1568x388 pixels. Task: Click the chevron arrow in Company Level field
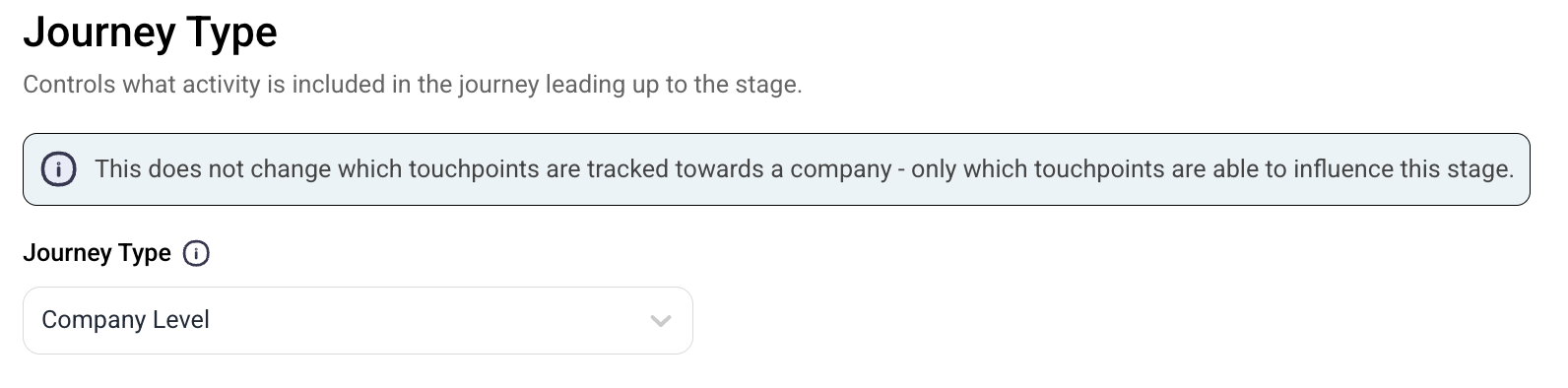(661, 321)
